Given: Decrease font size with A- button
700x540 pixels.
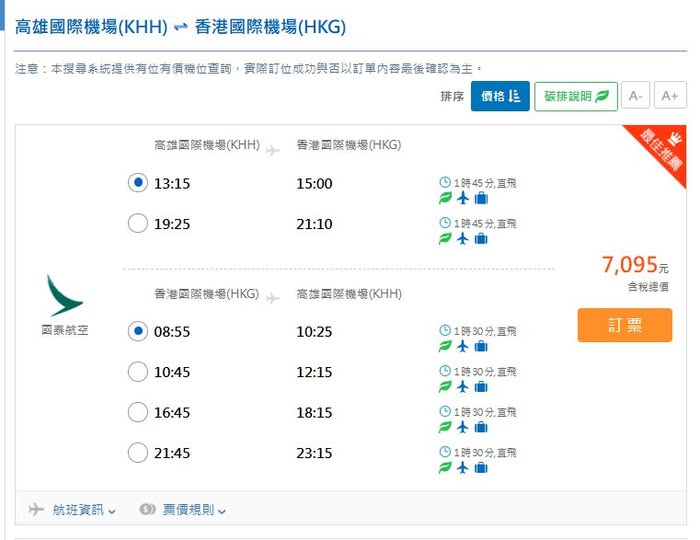Looking at the screenshot, I should click(x=634, y=96).
